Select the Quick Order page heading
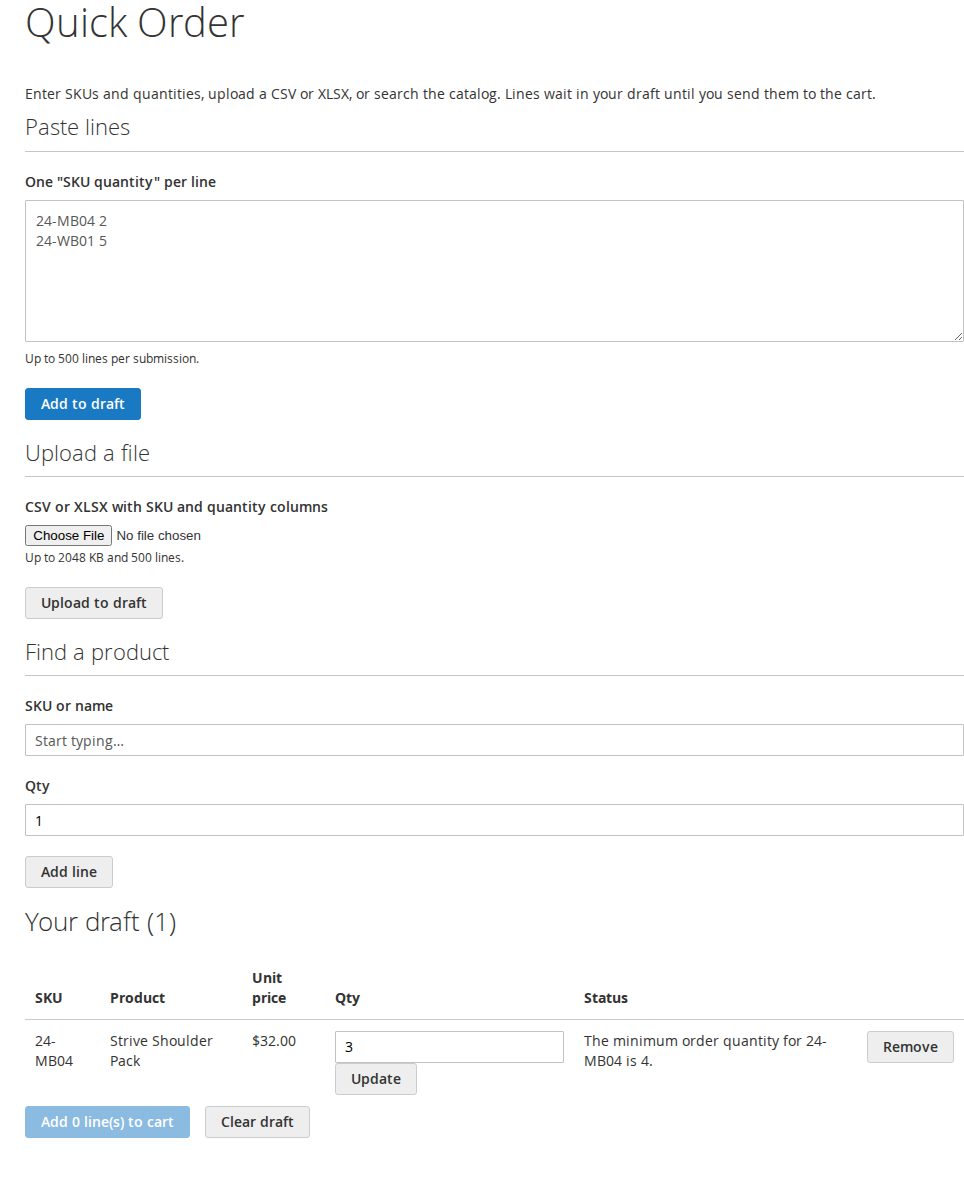This screenshot has height=1178, width=964. (x=134, y=23)
